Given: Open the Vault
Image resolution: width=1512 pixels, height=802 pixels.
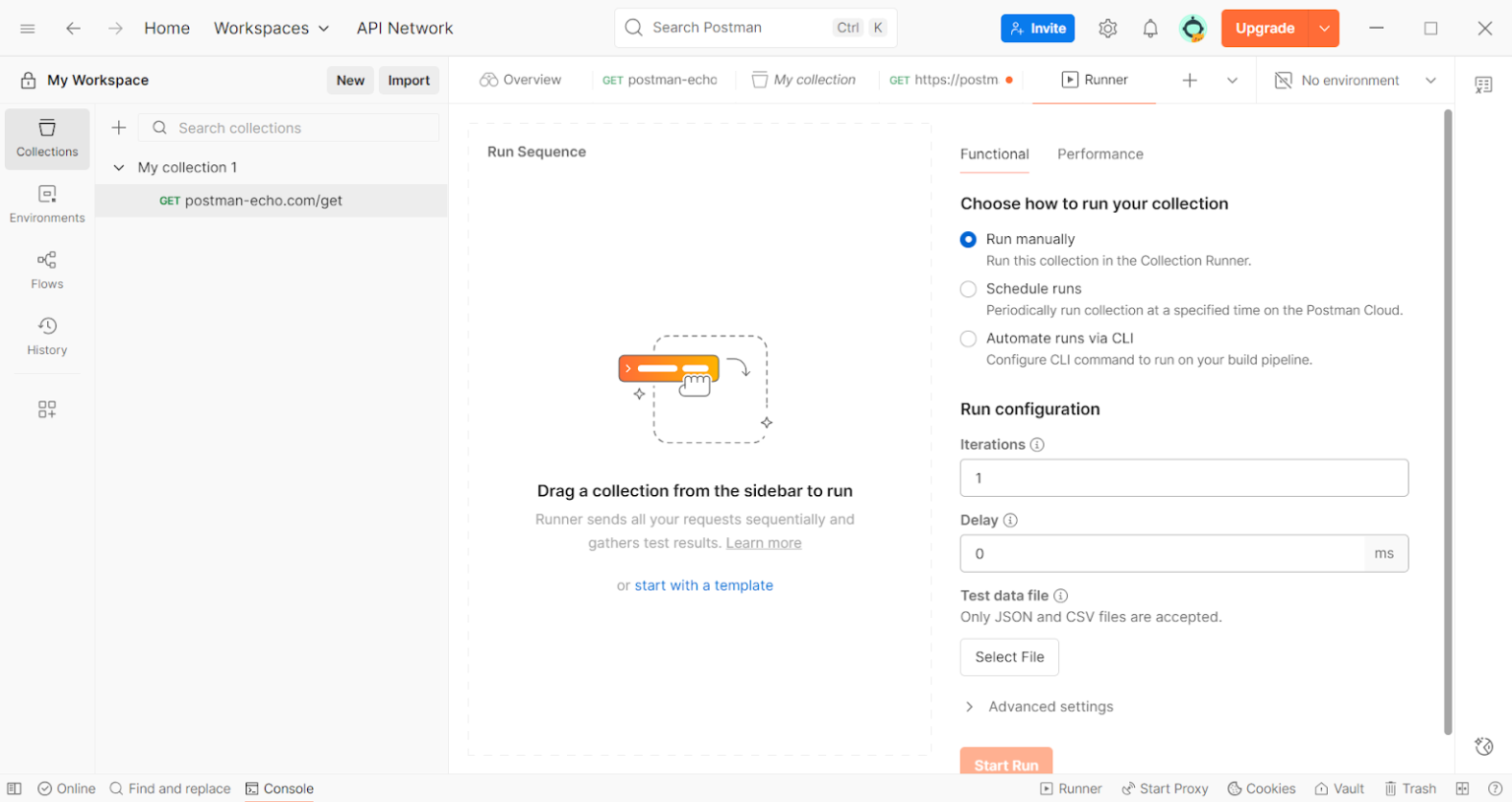Looking at the screenshot, I should click(1339, 788).
